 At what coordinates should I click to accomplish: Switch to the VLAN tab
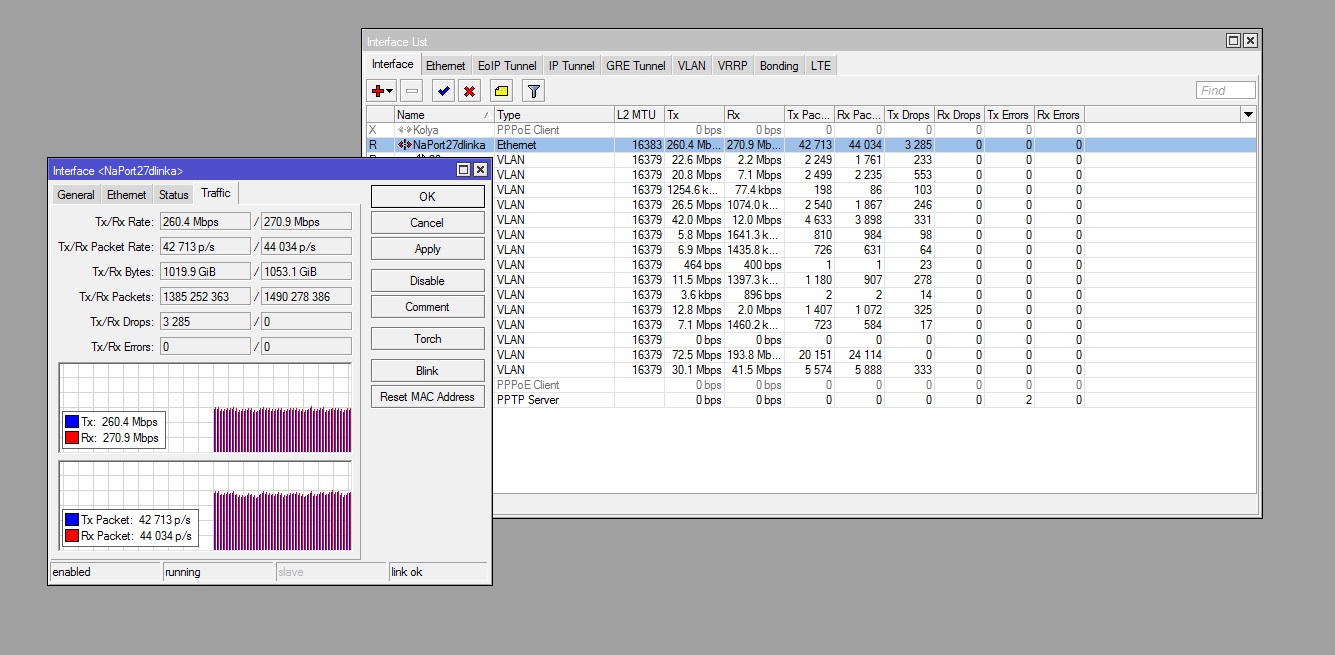pyautogui.click(x=691, y=66)
